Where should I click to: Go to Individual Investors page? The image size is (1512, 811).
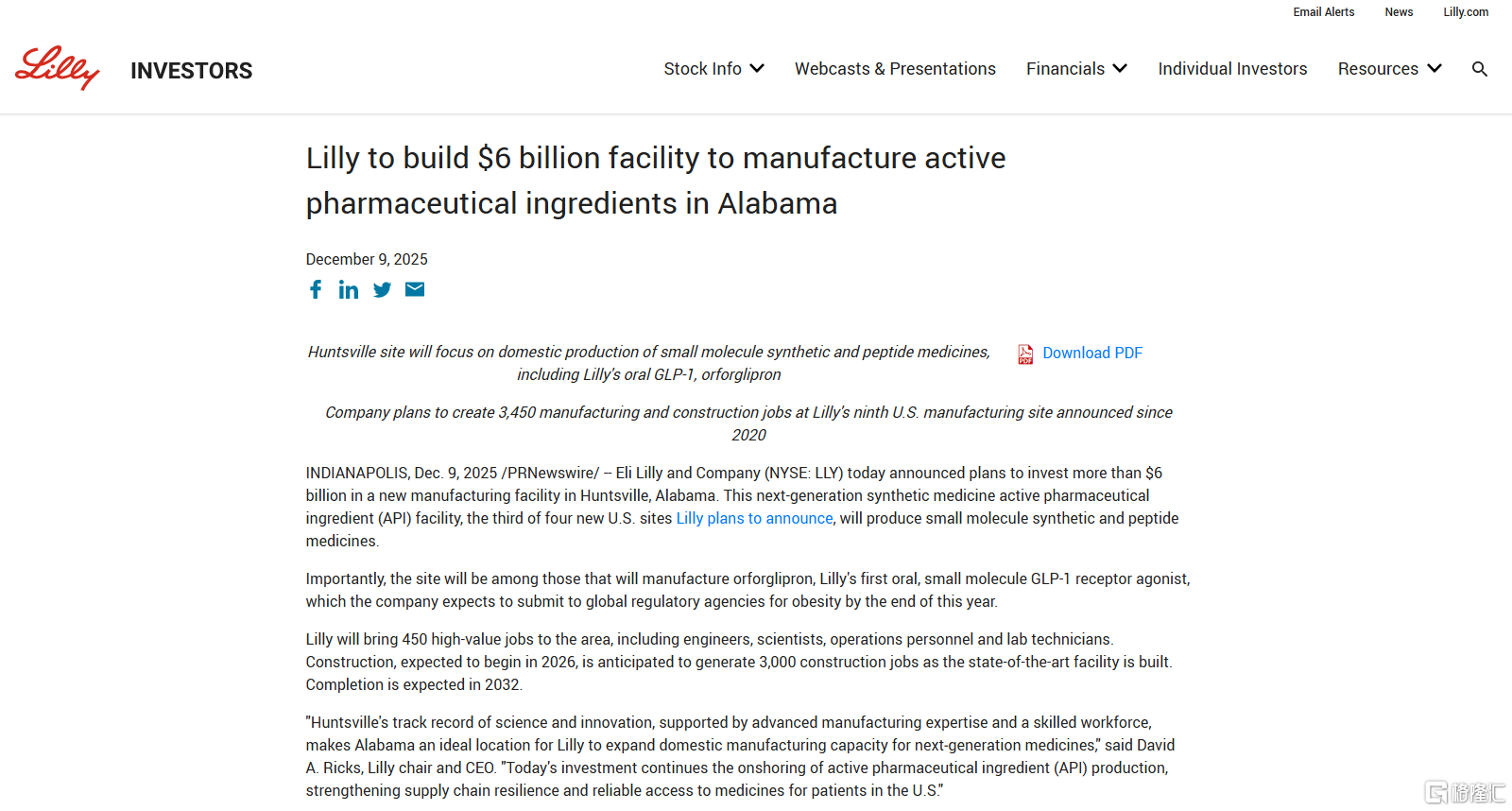click(1232, 69)
